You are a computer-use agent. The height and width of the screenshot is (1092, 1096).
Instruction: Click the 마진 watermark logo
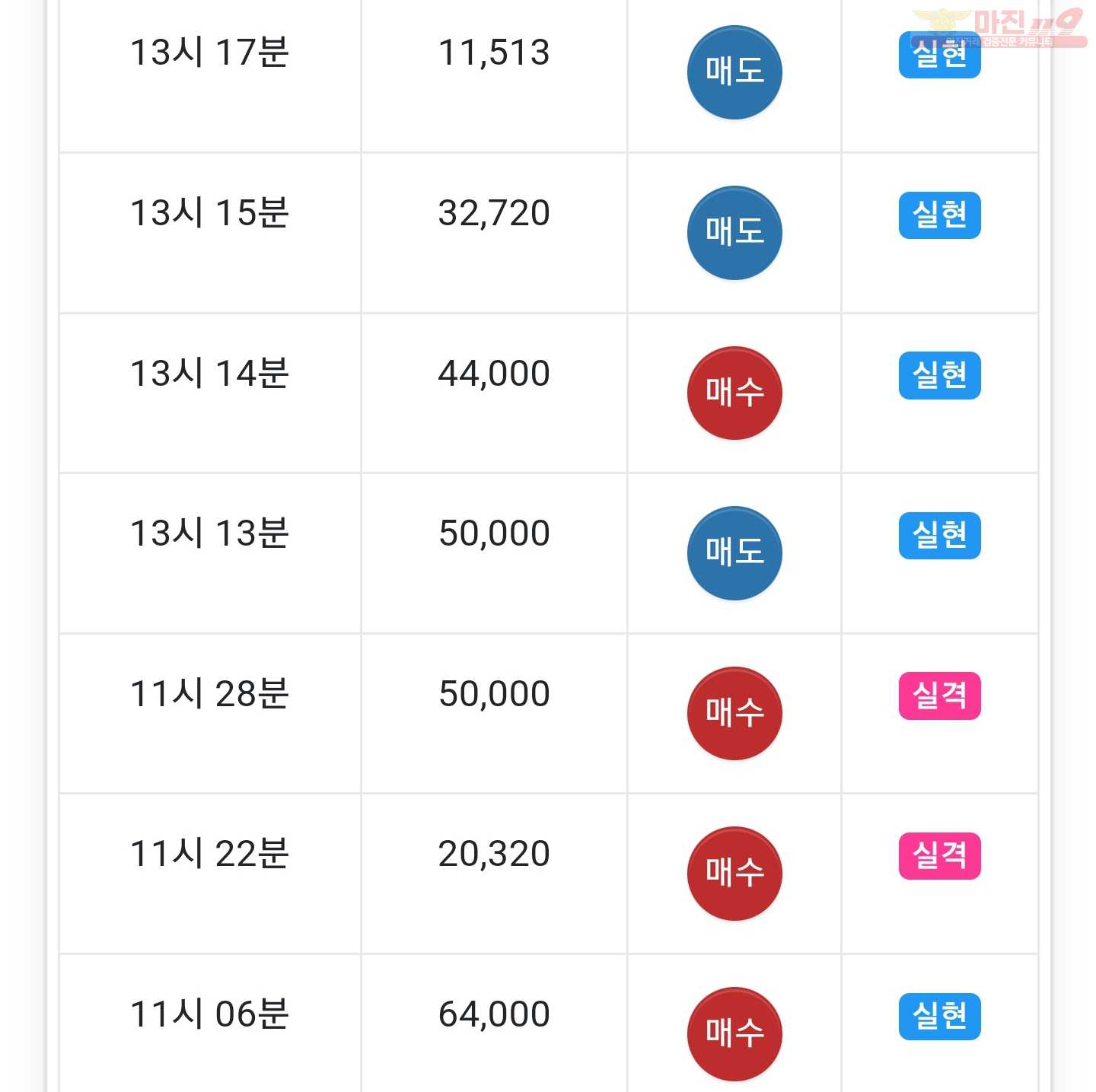pos(999,29)
